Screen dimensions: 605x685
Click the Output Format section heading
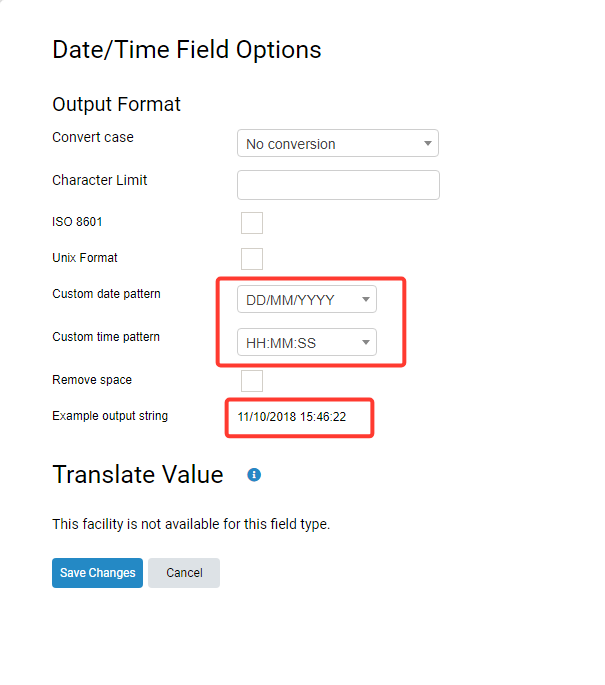[x=117, y=104]
